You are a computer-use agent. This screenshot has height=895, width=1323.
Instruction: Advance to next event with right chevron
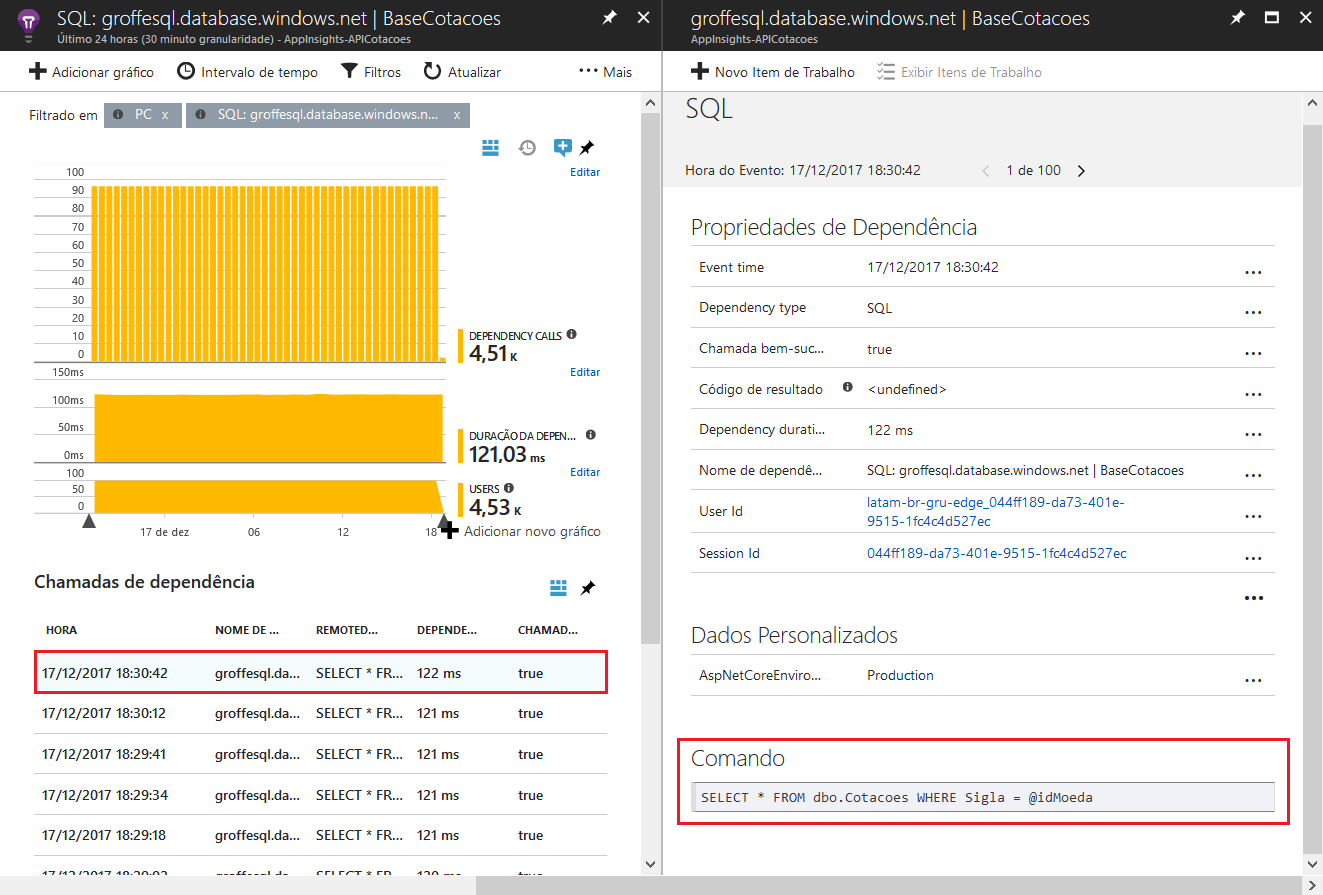pyautogui.click(x=1081, y=170)
